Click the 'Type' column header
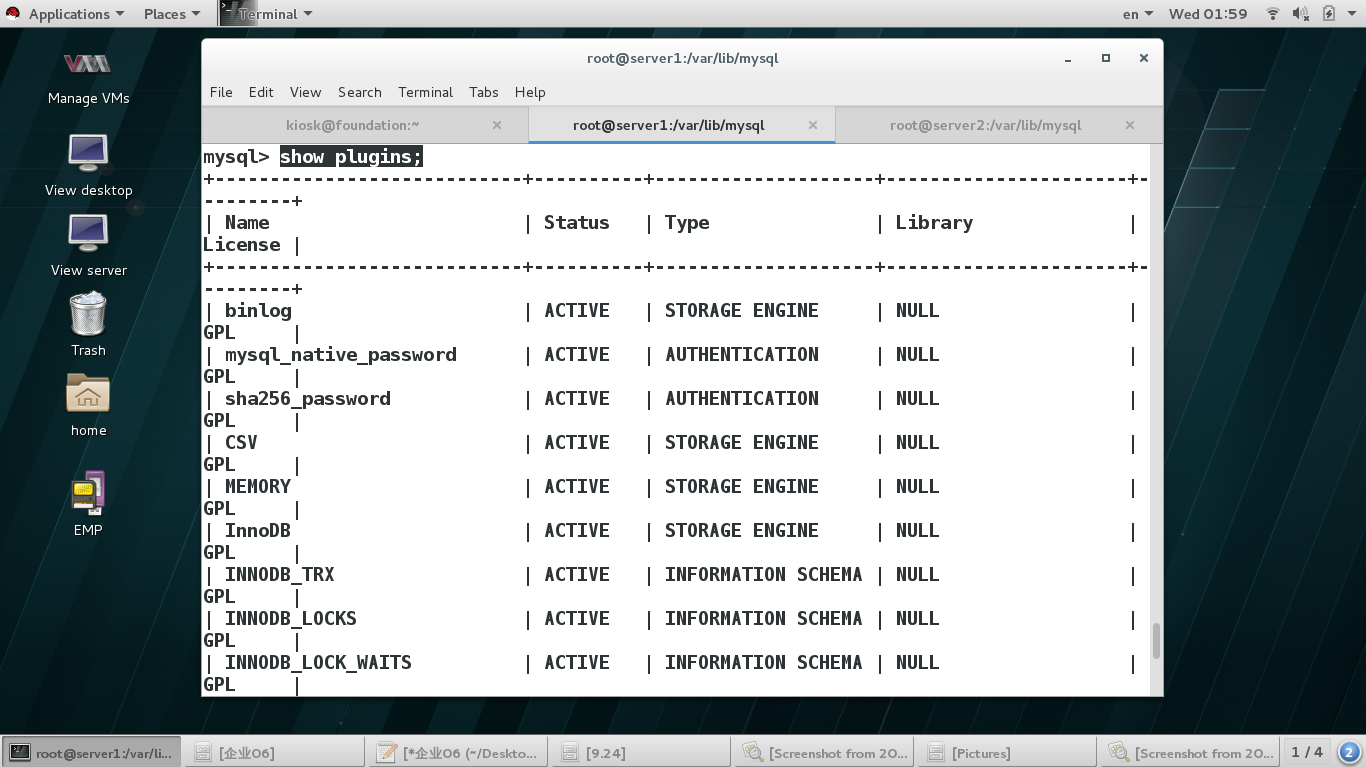The width and height of the screenshot is (1366, 768). (x=687, y=223)
